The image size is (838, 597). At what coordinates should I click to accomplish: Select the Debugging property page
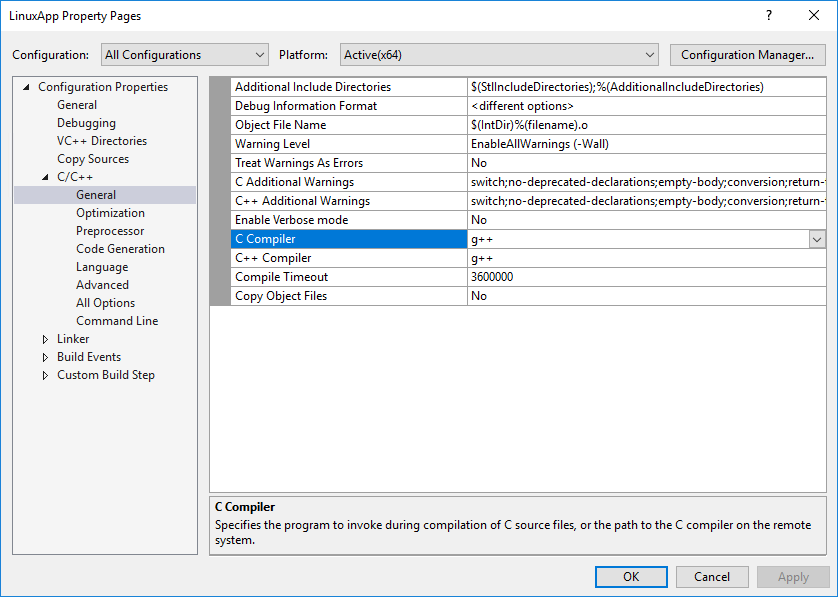click(x=86, y=123)
